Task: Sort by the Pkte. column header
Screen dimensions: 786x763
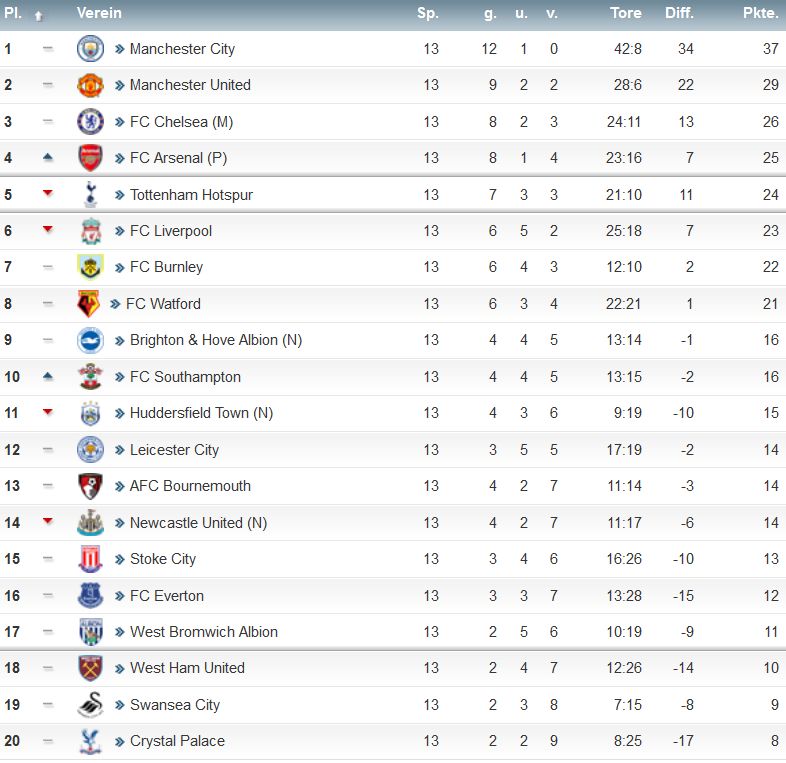Action: (760, 13)
